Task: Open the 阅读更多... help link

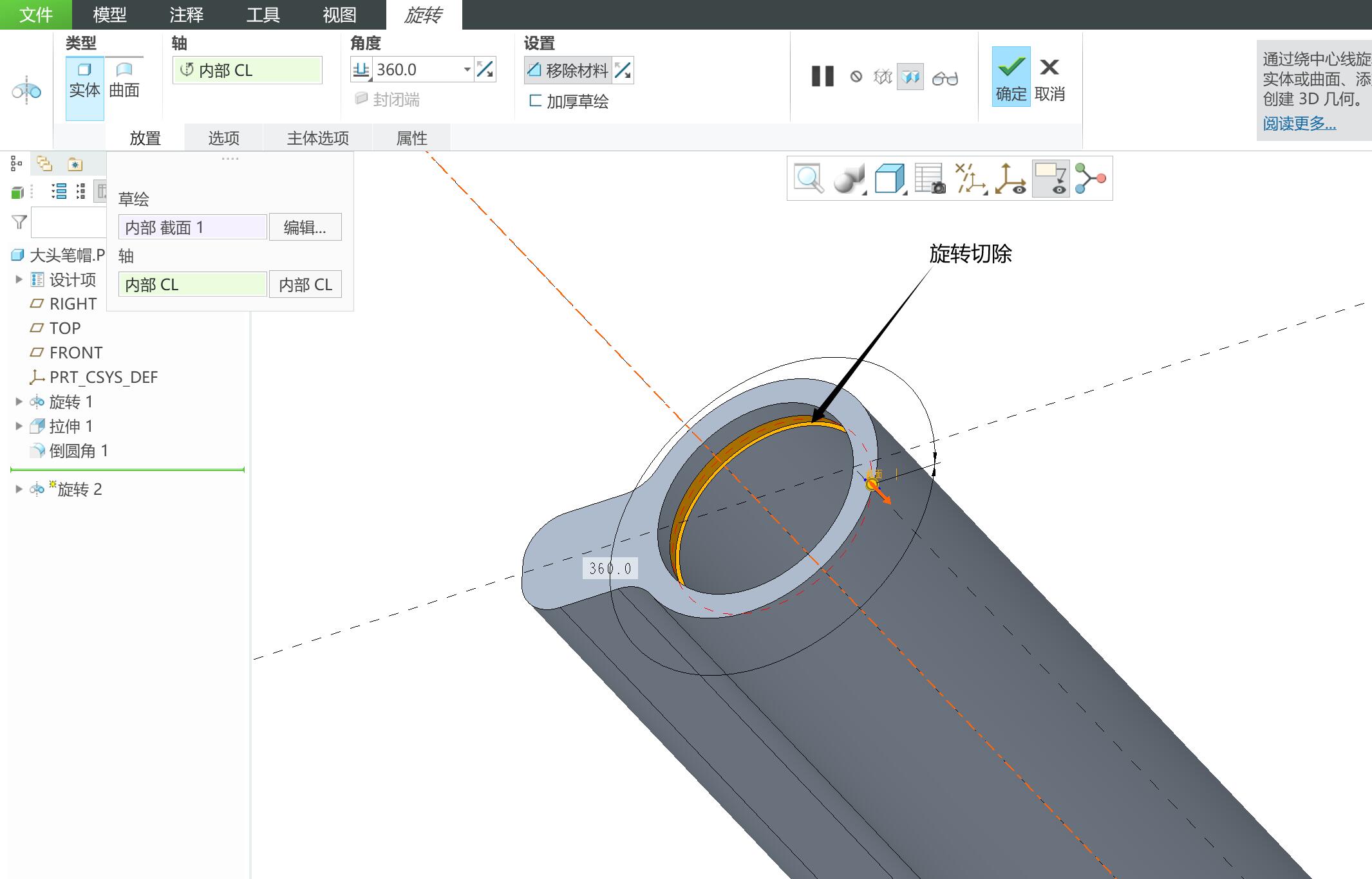Action: pyautogui.click(x=1299, y=123)
